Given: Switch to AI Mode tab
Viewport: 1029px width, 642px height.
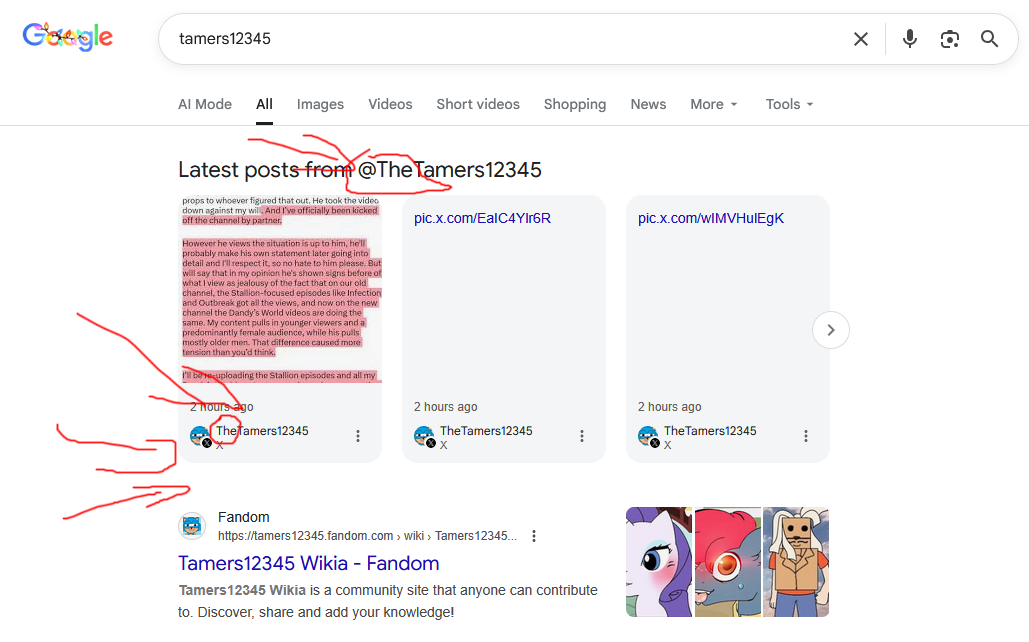Looking at the screenshot, I should [x=205, y=104].
